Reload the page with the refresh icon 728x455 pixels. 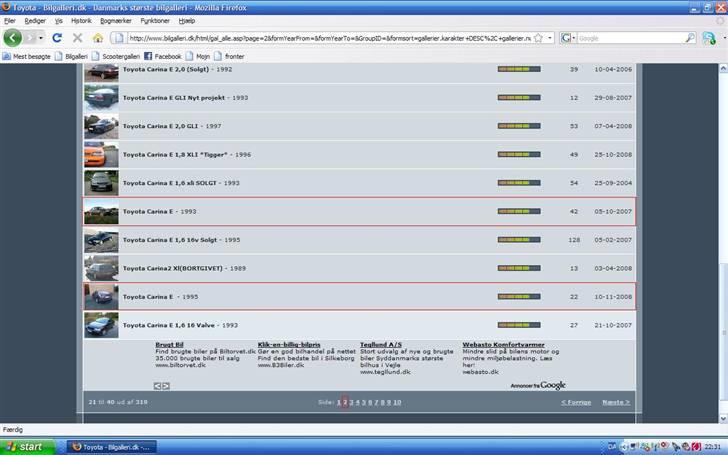click(x=57, y=38)
